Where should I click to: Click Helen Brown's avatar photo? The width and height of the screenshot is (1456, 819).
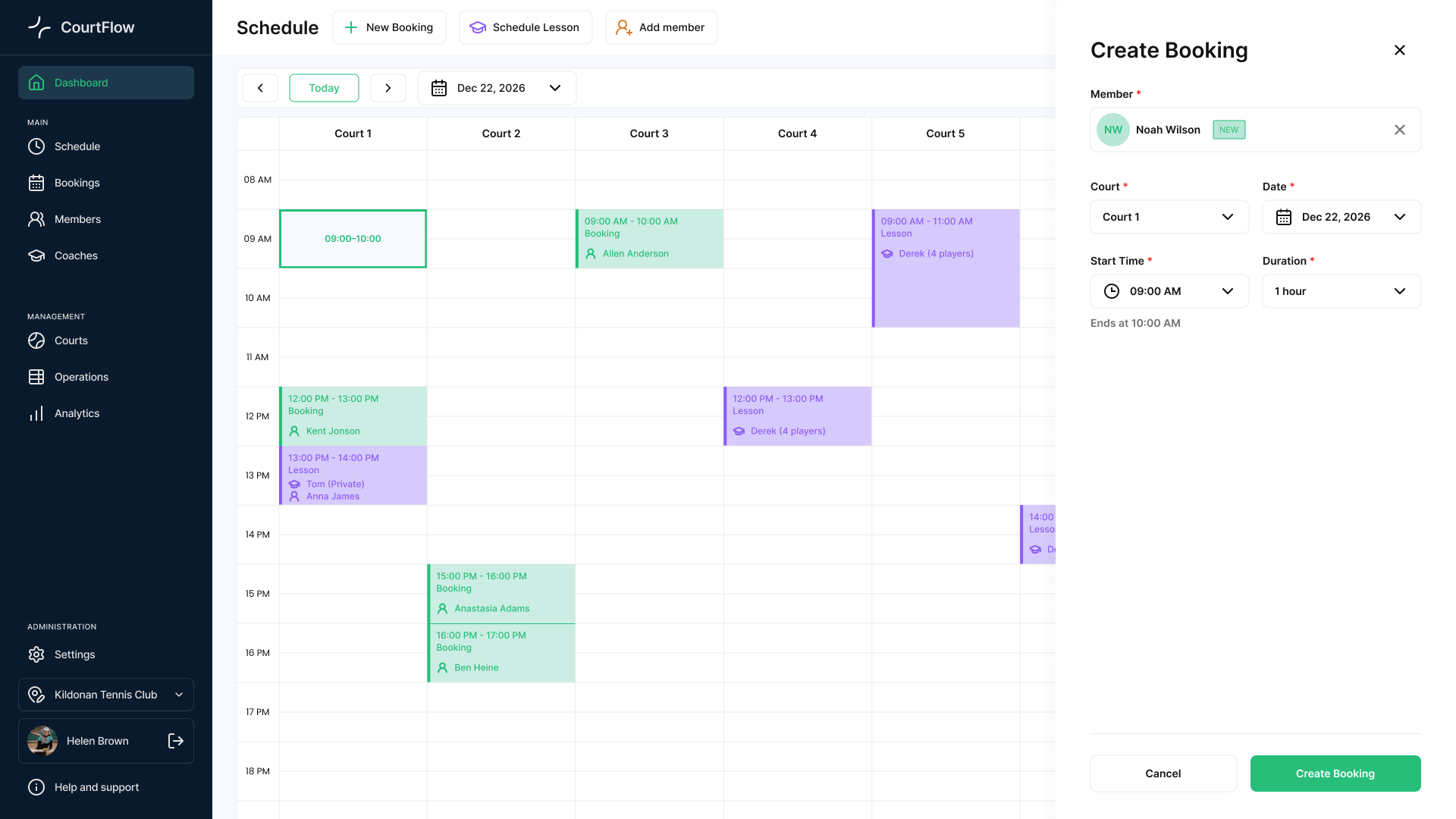[42, 741]
